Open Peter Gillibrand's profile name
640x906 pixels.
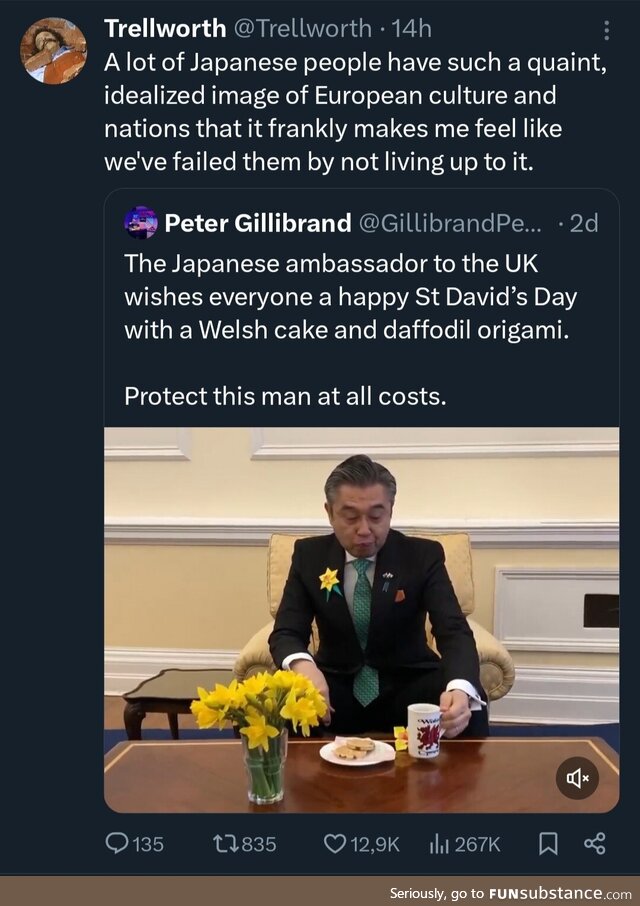point(257,223)
